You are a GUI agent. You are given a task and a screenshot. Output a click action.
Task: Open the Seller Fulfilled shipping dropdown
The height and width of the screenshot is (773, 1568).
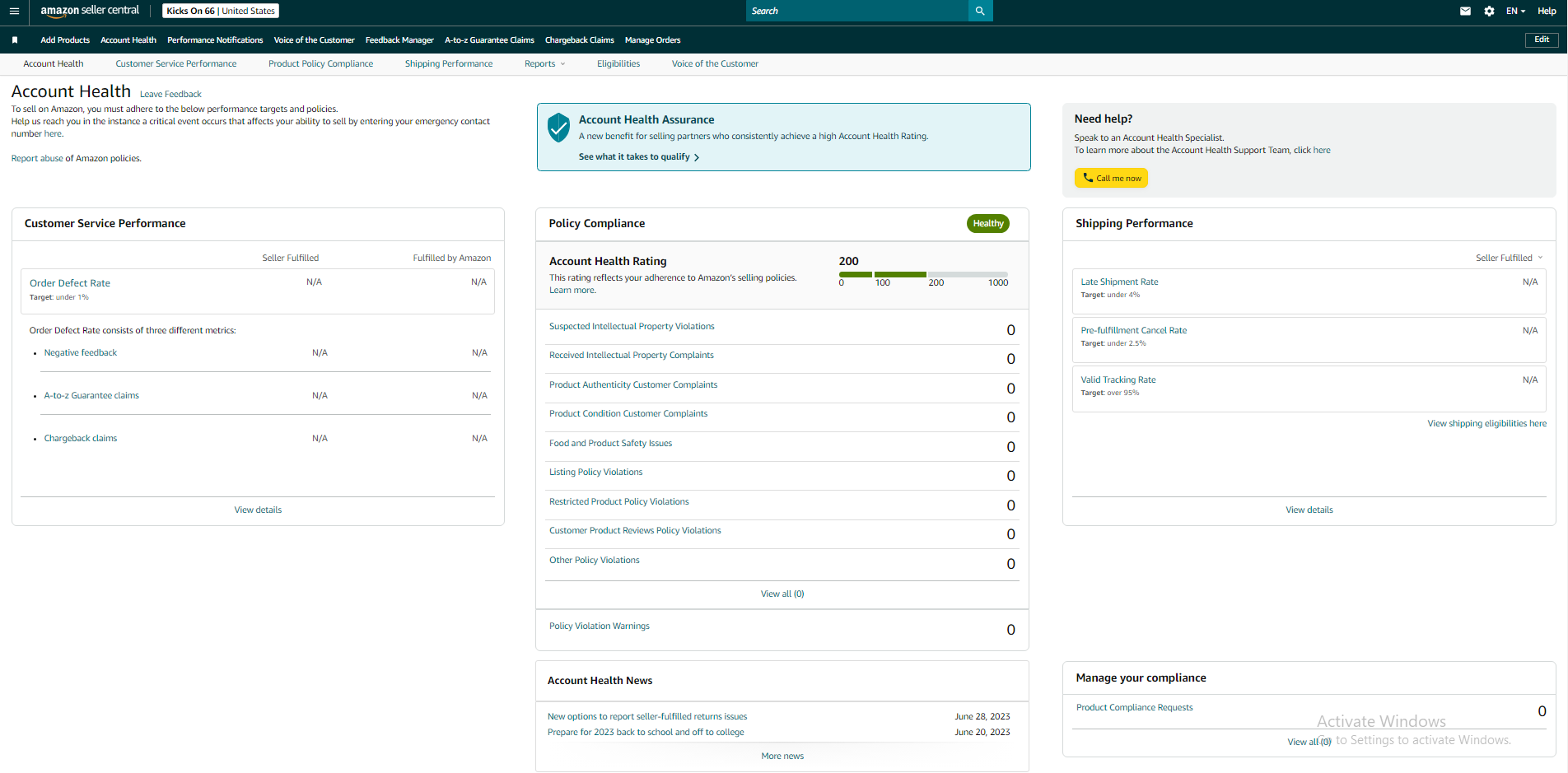pos(1509,258)
